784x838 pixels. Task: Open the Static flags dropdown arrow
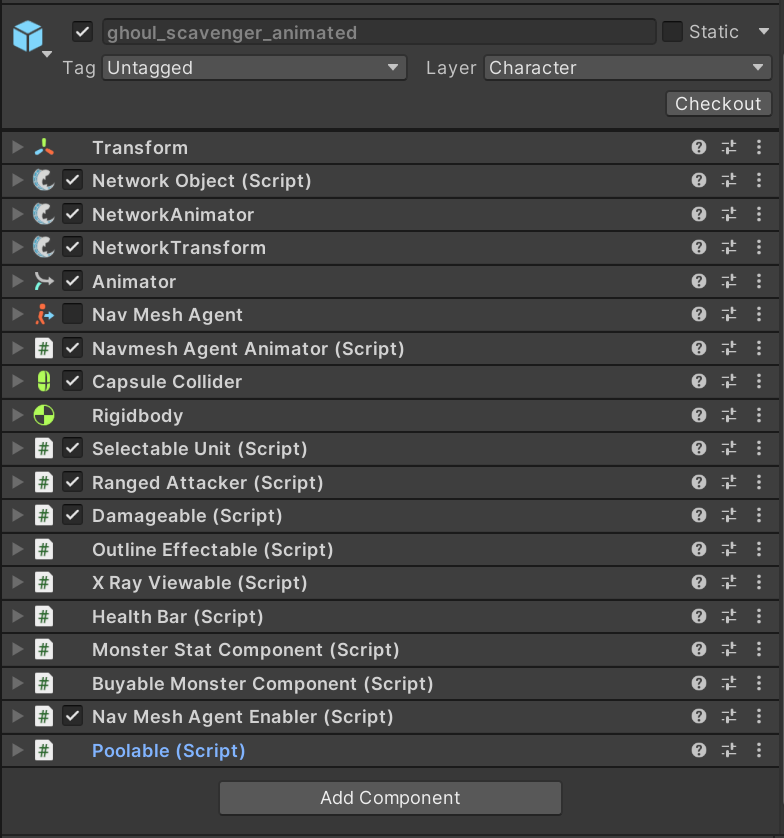pos(764,32)
